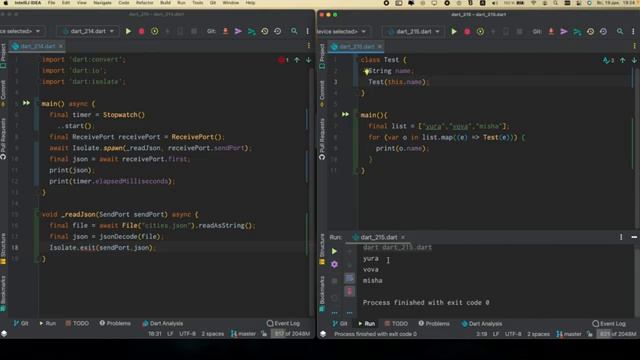Screen dimensions: 640x360
Task: Toggle the Project tool window in the right window sidebar
Action: [322, 56]
